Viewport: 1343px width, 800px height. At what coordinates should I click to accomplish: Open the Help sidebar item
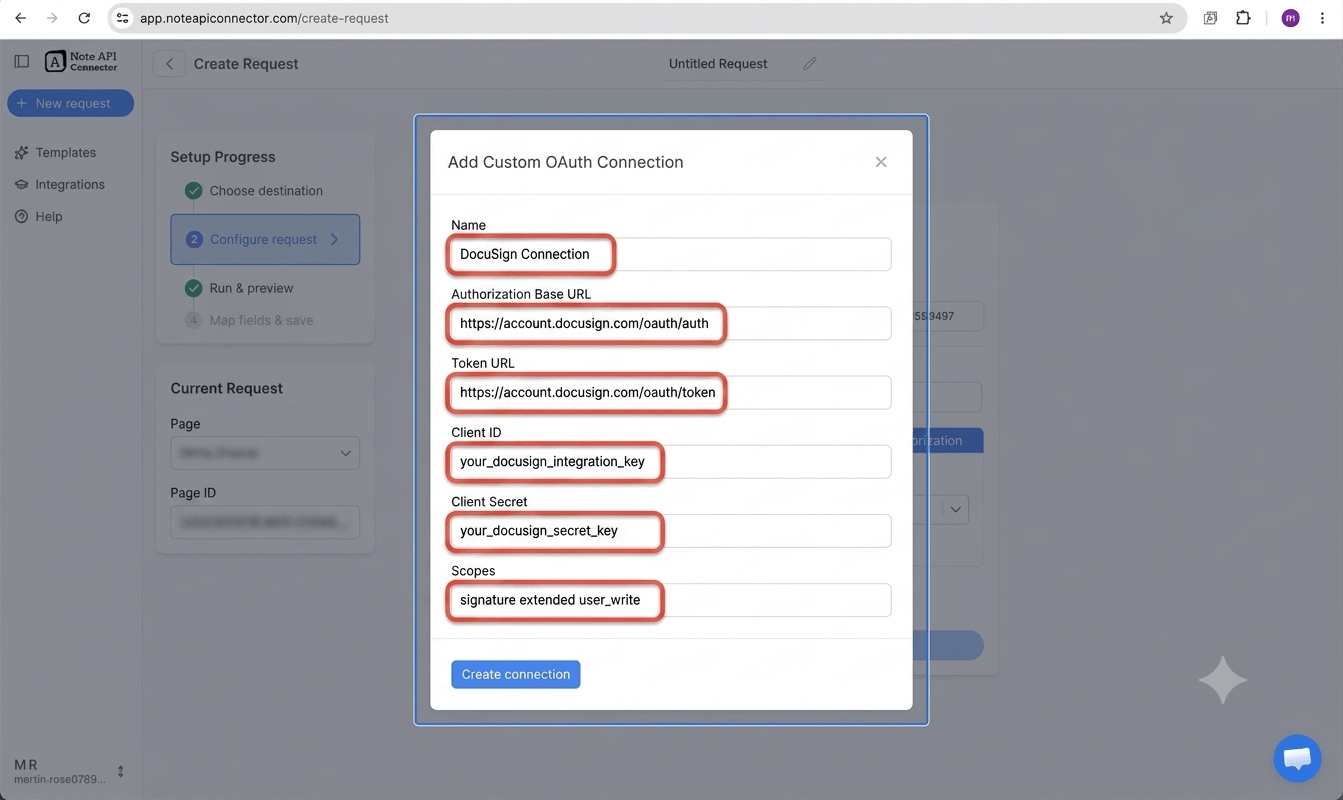tap(49, 217)
